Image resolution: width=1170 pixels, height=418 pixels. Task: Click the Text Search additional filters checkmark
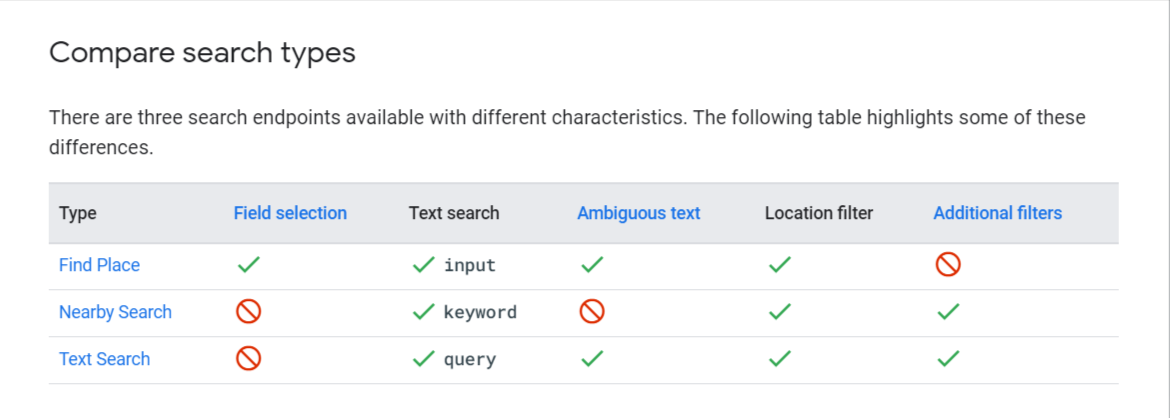(948, 359)
